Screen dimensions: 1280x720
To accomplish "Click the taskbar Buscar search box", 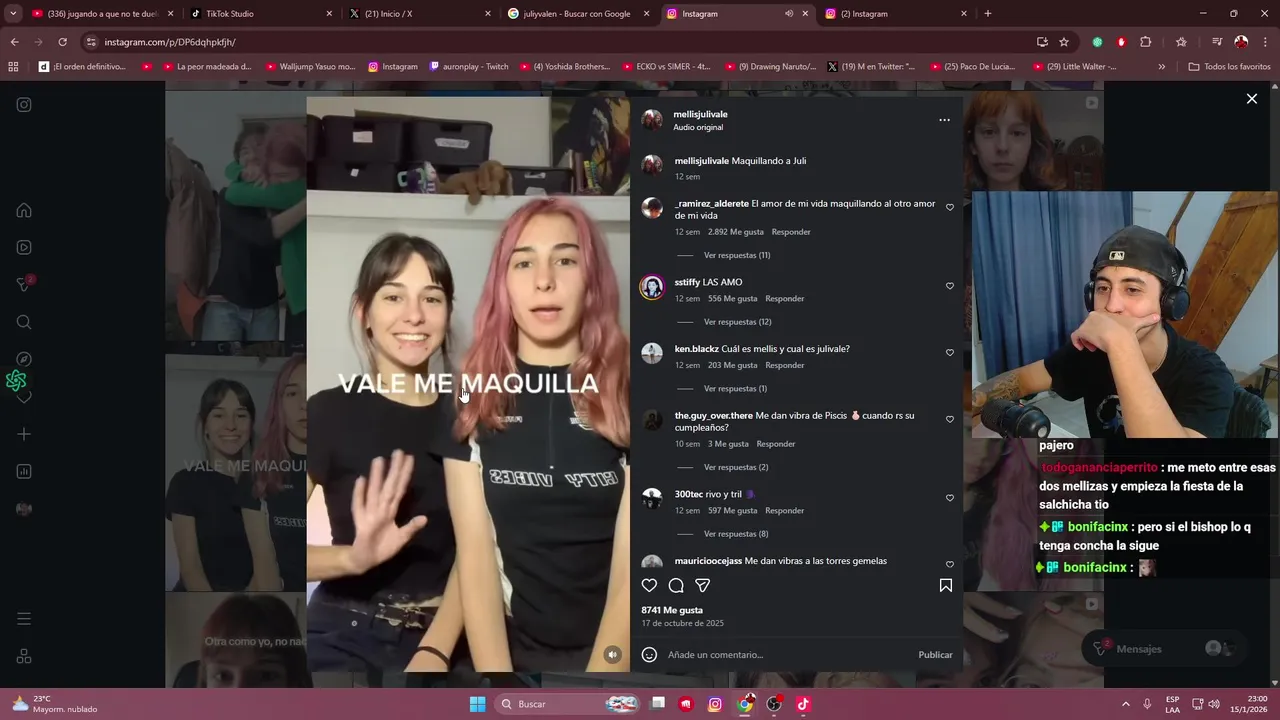I will 567,704.
